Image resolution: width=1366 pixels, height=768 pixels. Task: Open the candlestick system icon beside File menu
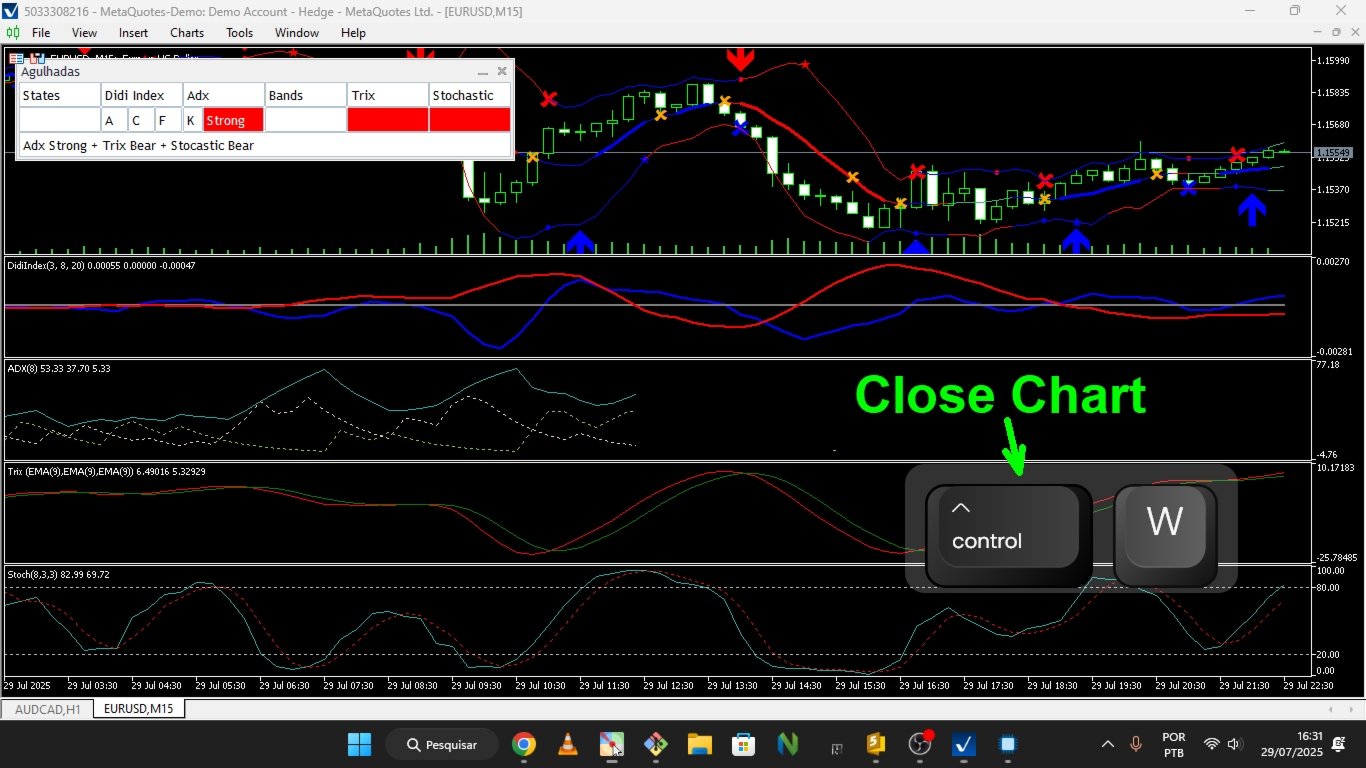(15, 33)
